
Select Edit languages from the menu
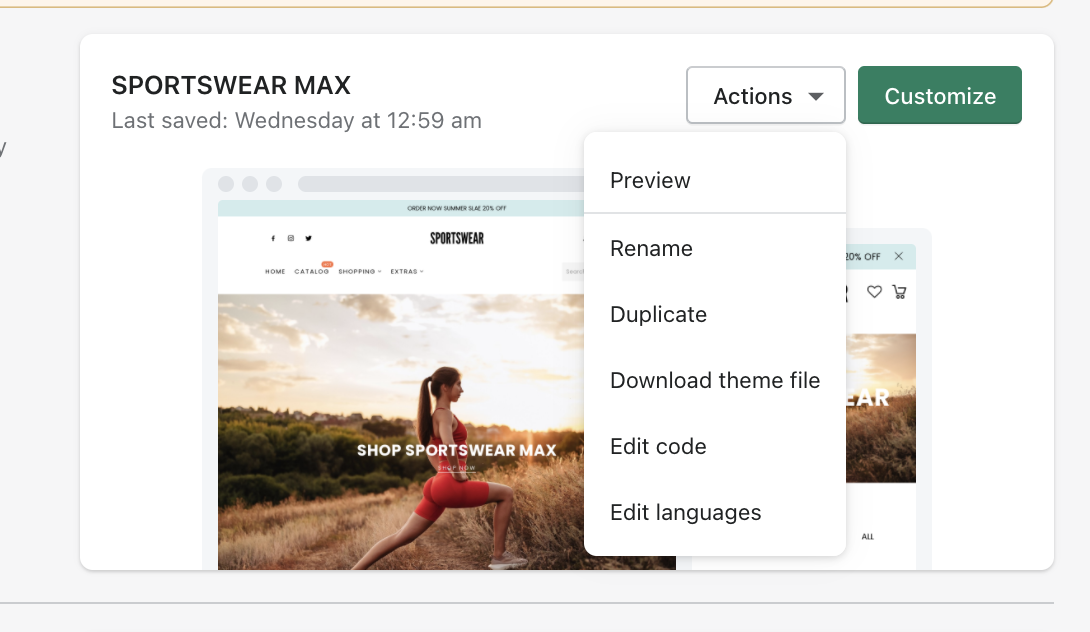click(x=685, y=512)
